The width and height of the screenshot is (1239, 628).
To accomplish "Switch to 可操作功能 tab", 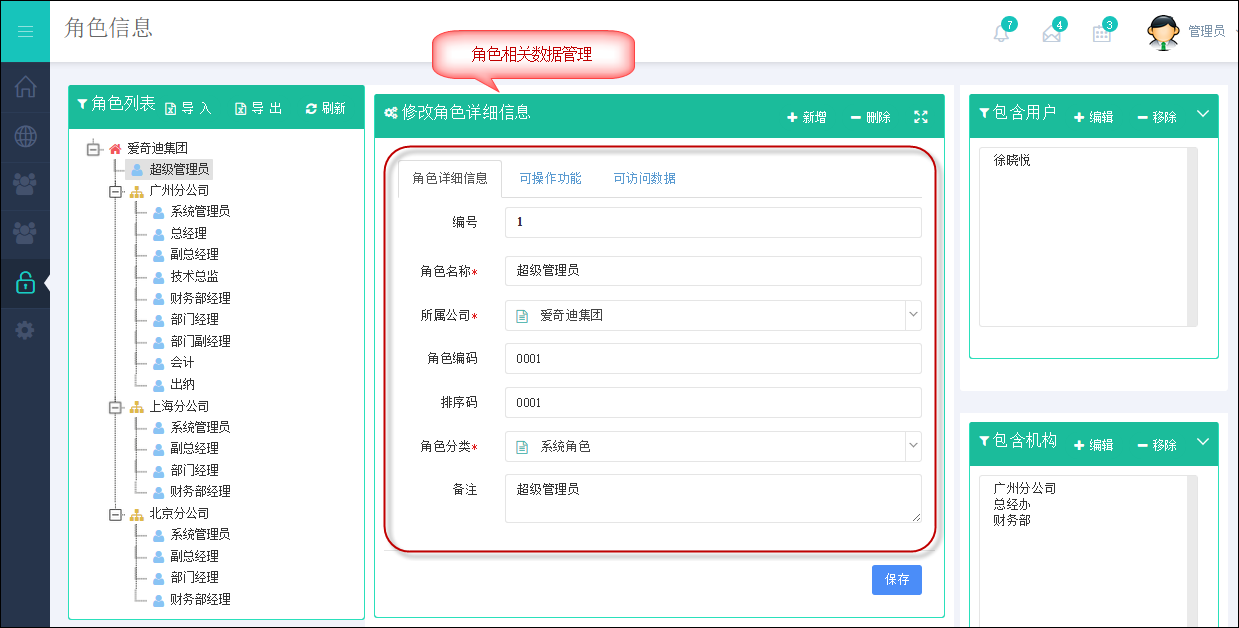I will tap(550, 179).
